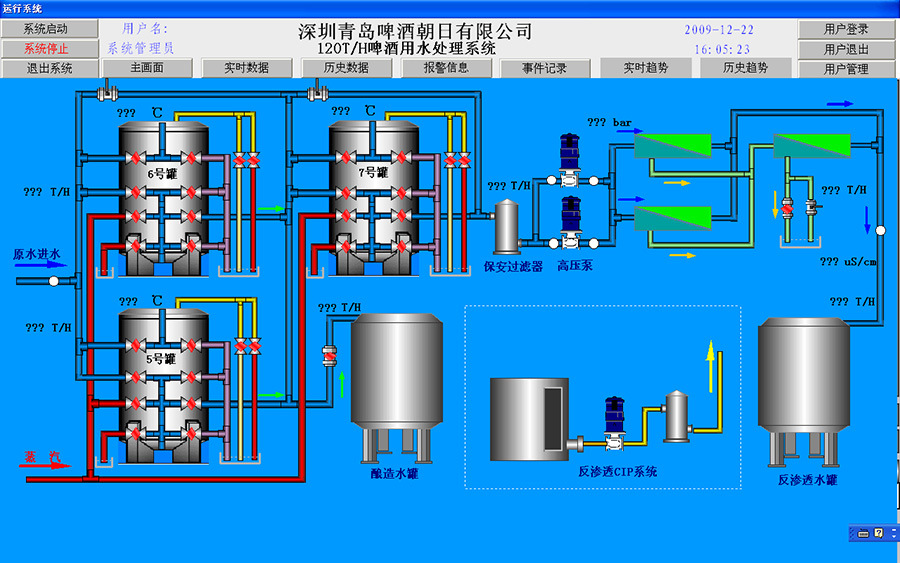The height and width of the screenshot is (563, 900).
Task: Select the 5号罐 filter tank
Action: [x=163, y=386]
